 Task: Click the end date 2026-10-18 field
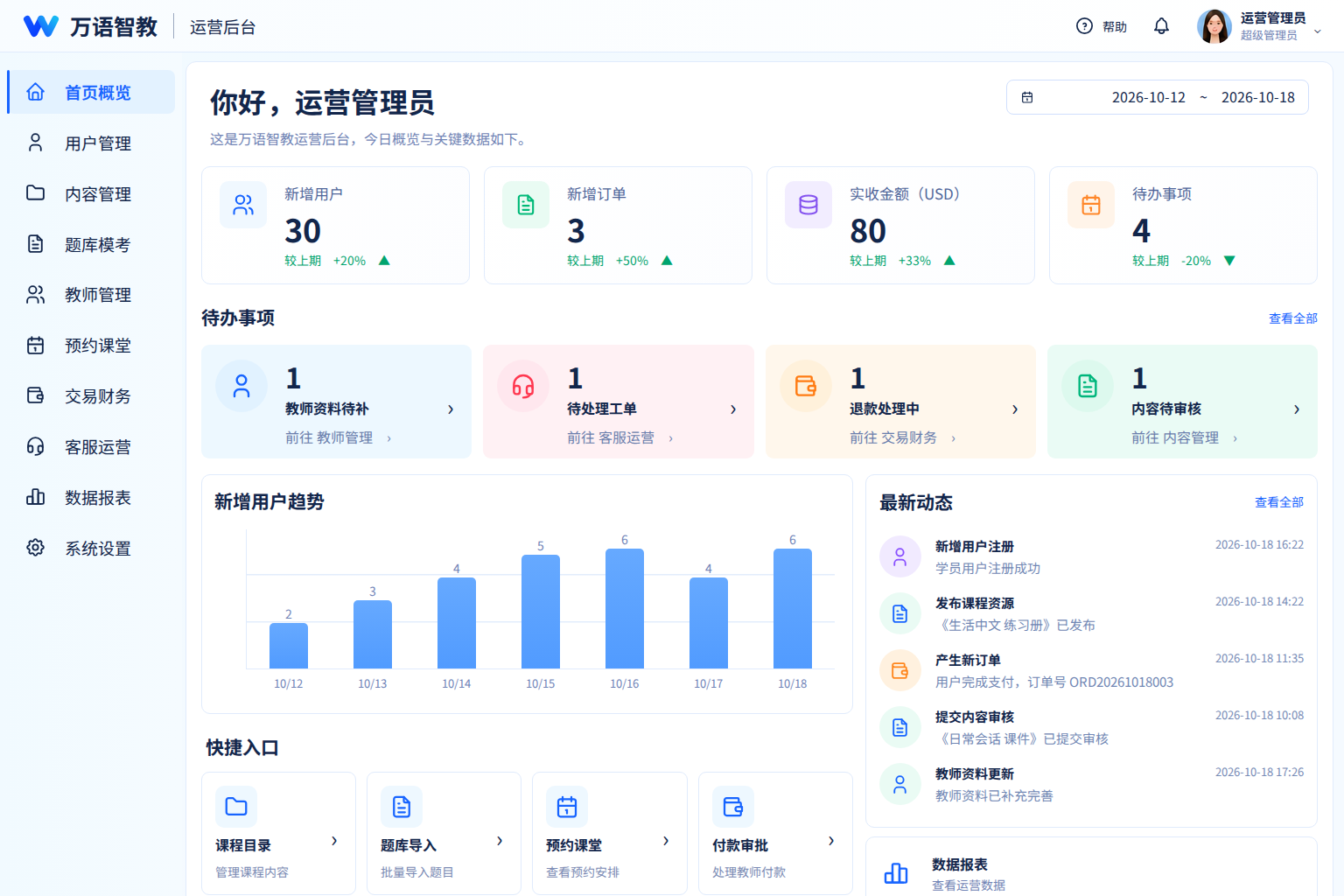[1258, 97]
